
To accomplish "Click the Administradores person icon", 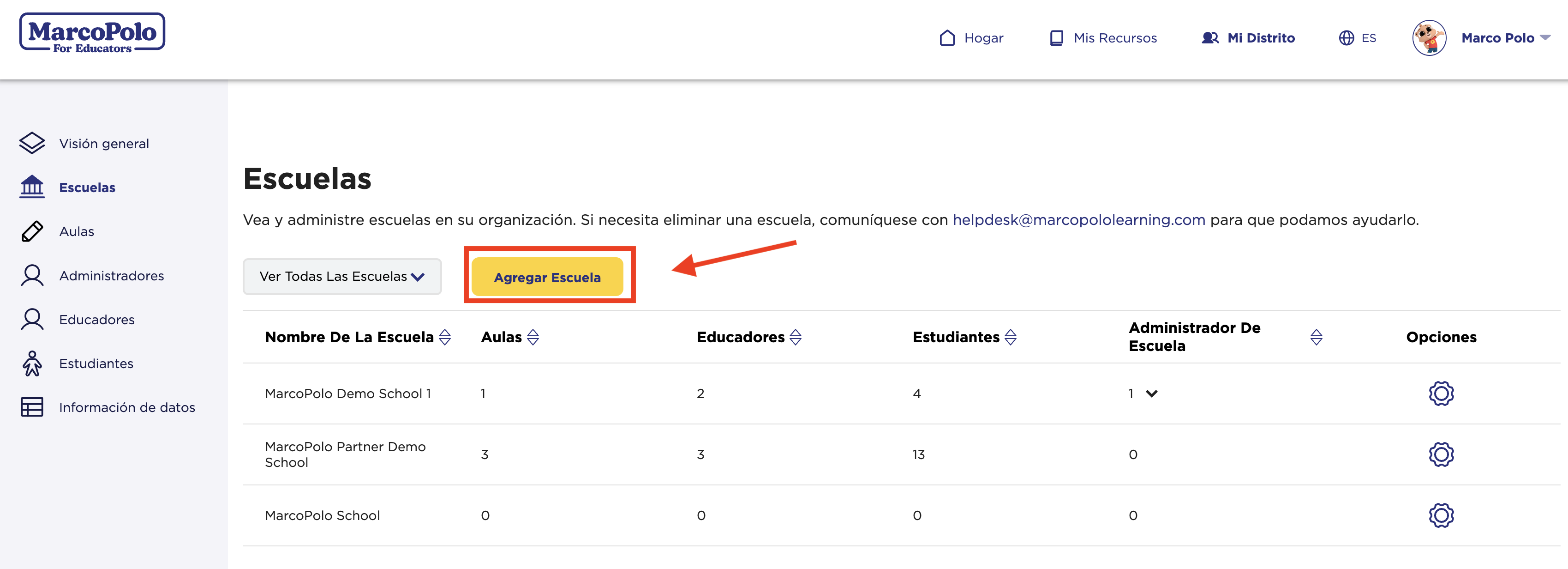I will coord(32,275).
